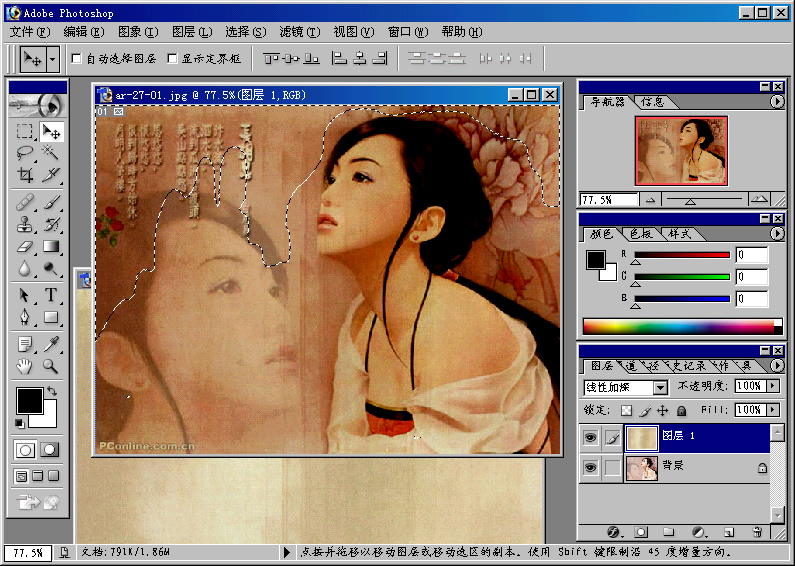
Task: Switch to 信息 tab
Action: [x=653, y=102]
